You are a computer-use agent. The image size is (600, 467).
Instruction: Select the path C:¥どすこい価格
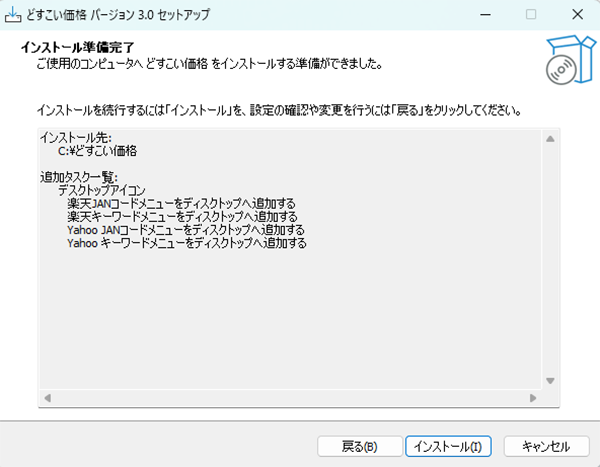point(97,151)
